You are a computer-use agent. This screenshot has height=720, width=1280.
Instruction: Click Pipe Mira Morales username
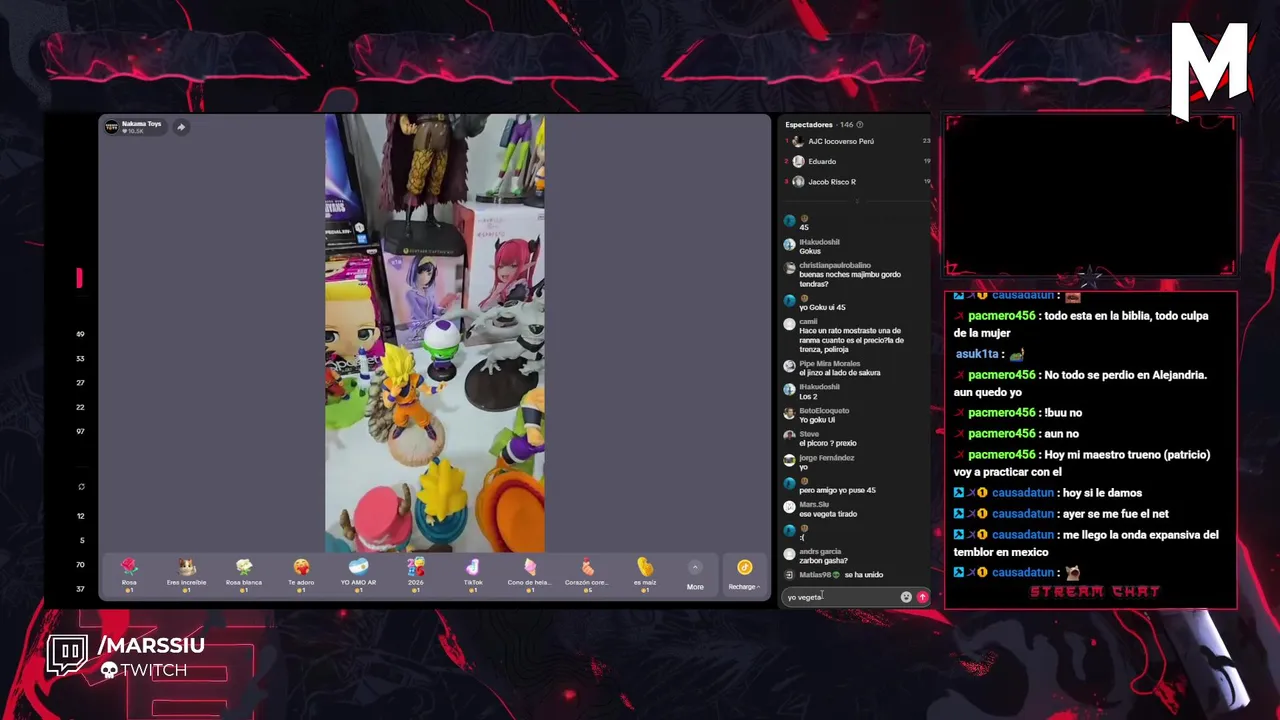click(x=829, y=364)
